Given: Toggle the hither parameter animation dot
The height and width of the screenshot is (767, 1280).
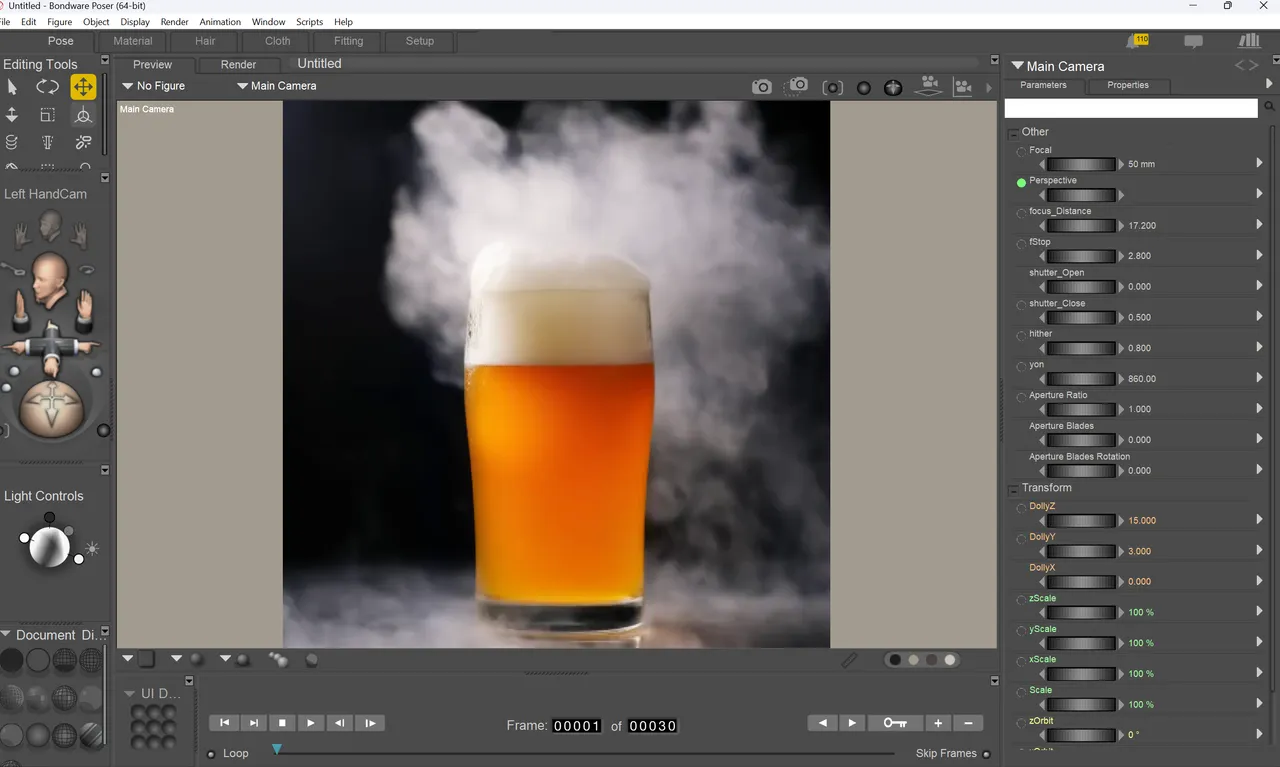Looking at the screenshot, I should [1021, 336].
